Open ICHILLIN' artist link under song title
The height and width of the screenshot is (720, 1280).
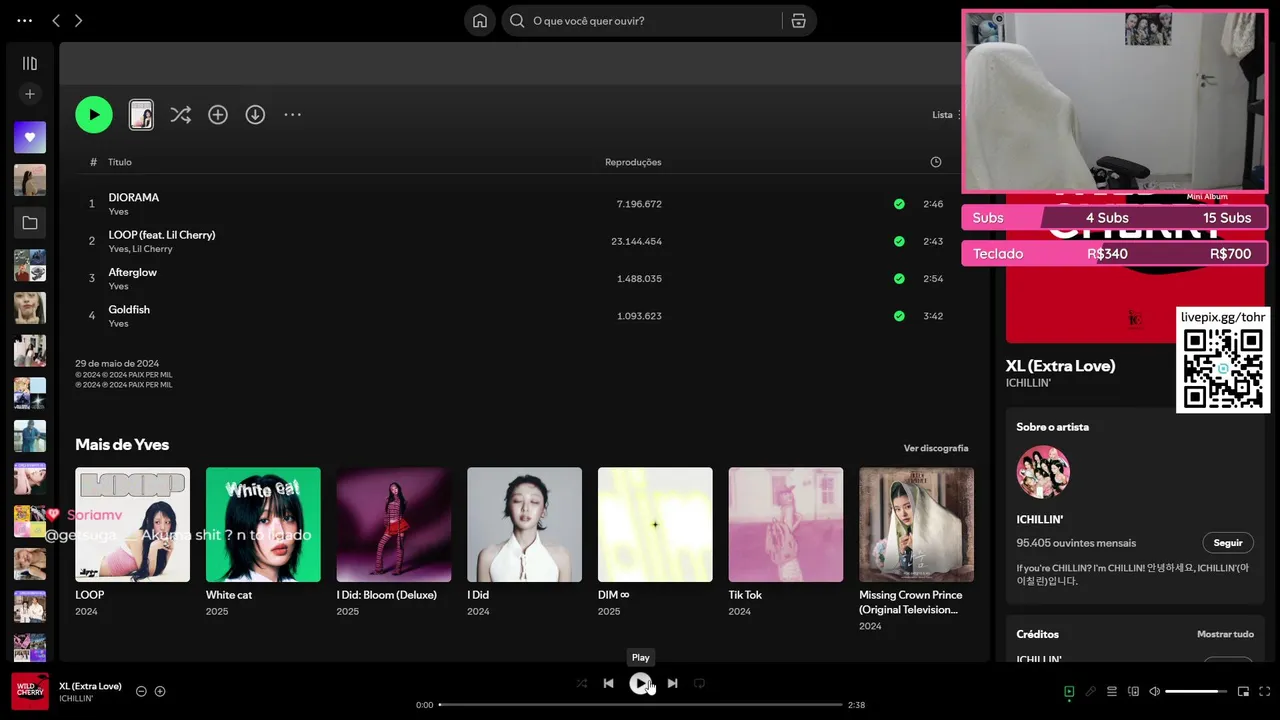tap(1028, 383)
